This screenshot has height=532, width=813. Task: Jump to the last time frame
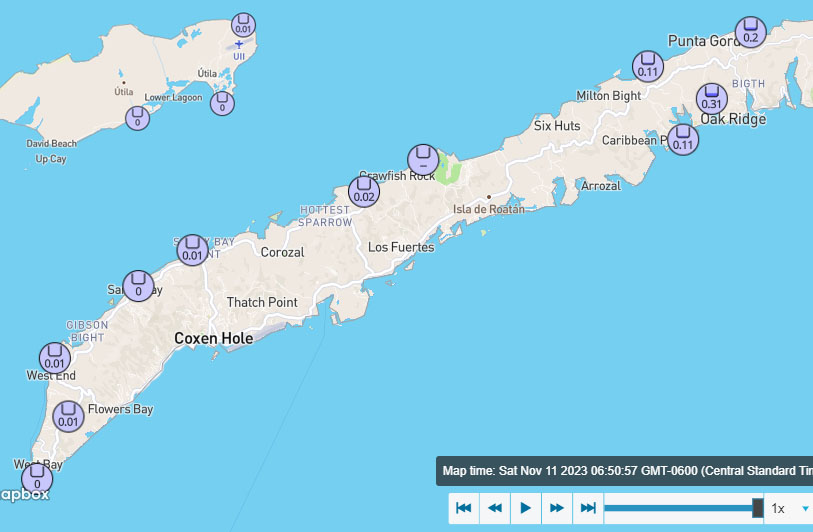tap(588, 508)
